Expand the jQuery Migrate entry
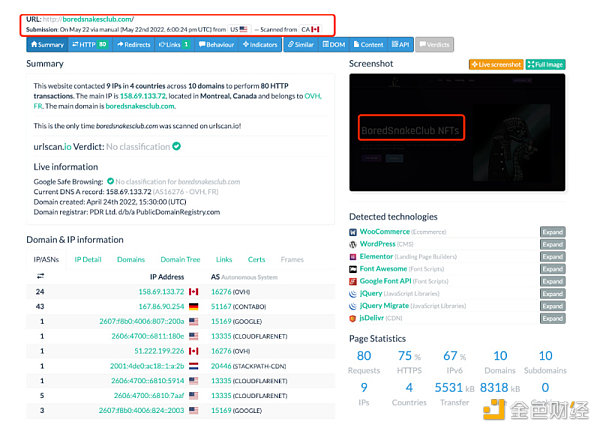Image resolution: width=600 pixels, height=431 pixels. click(x=552, y=307)
